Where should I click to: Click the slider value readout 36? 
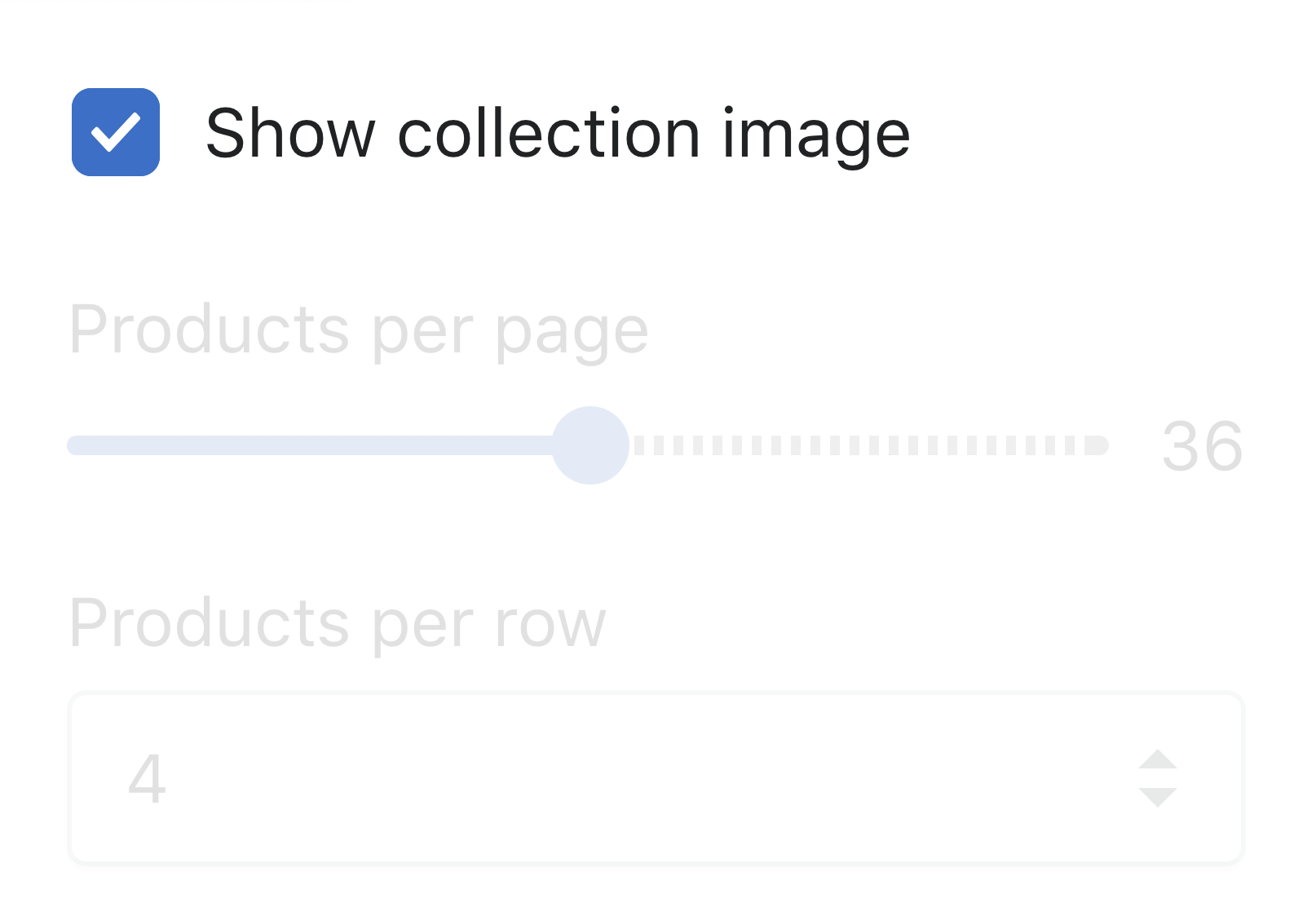(x=1203, y=446)
